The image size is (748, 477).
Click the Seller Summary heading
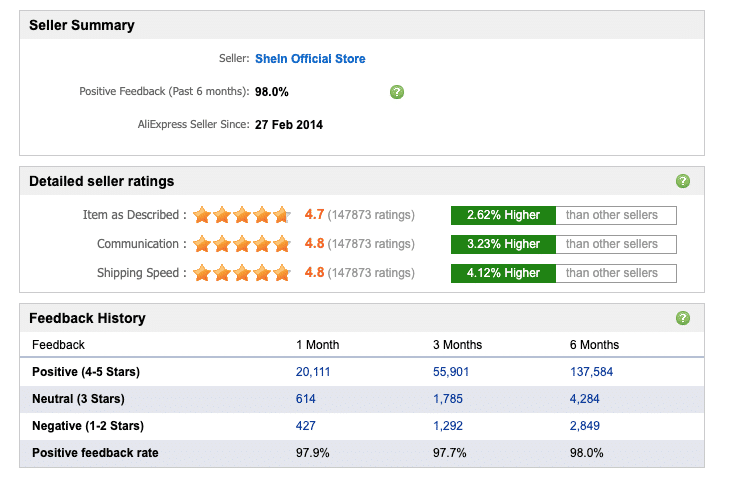point(82,25)
